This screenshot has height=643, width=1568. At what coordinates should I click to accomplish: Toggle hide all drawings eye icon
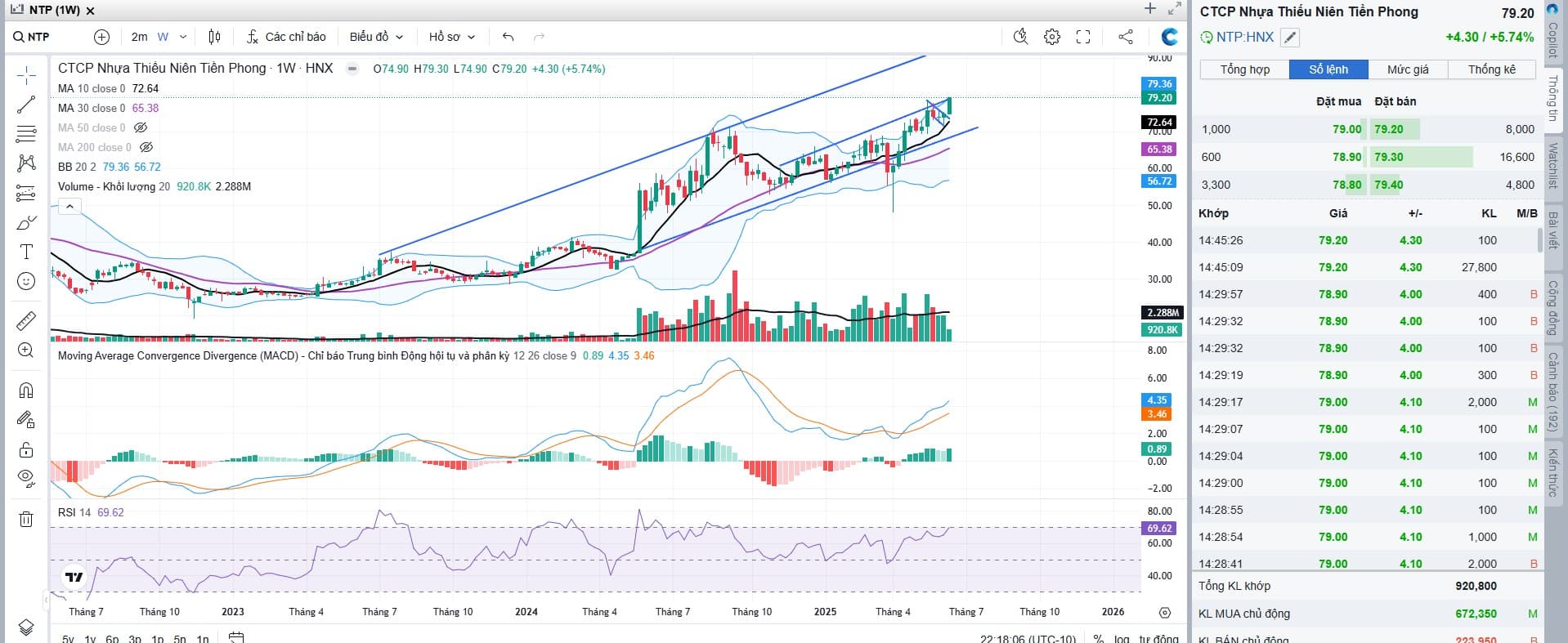click(x=26, y=478)
